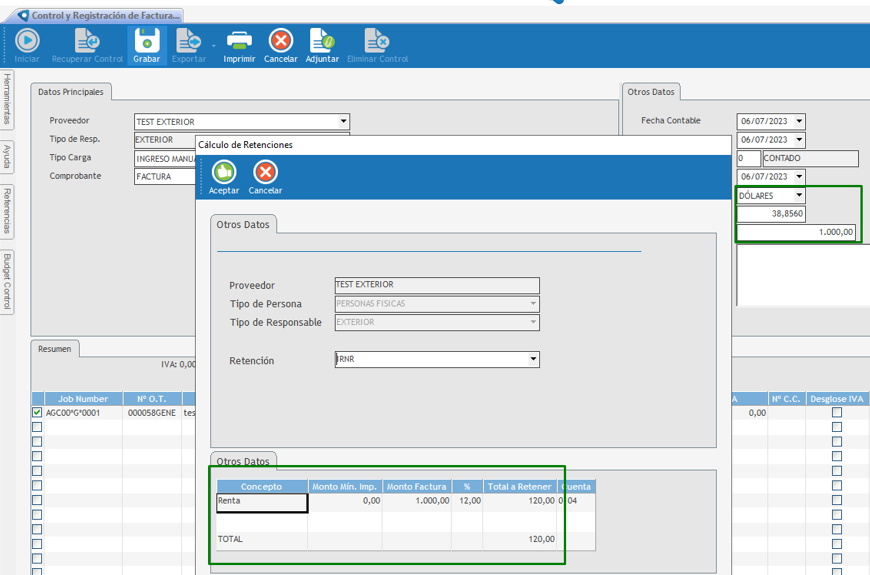
Task: Open the Tipo de Persona dropdown
Action: tap(533, 304)
